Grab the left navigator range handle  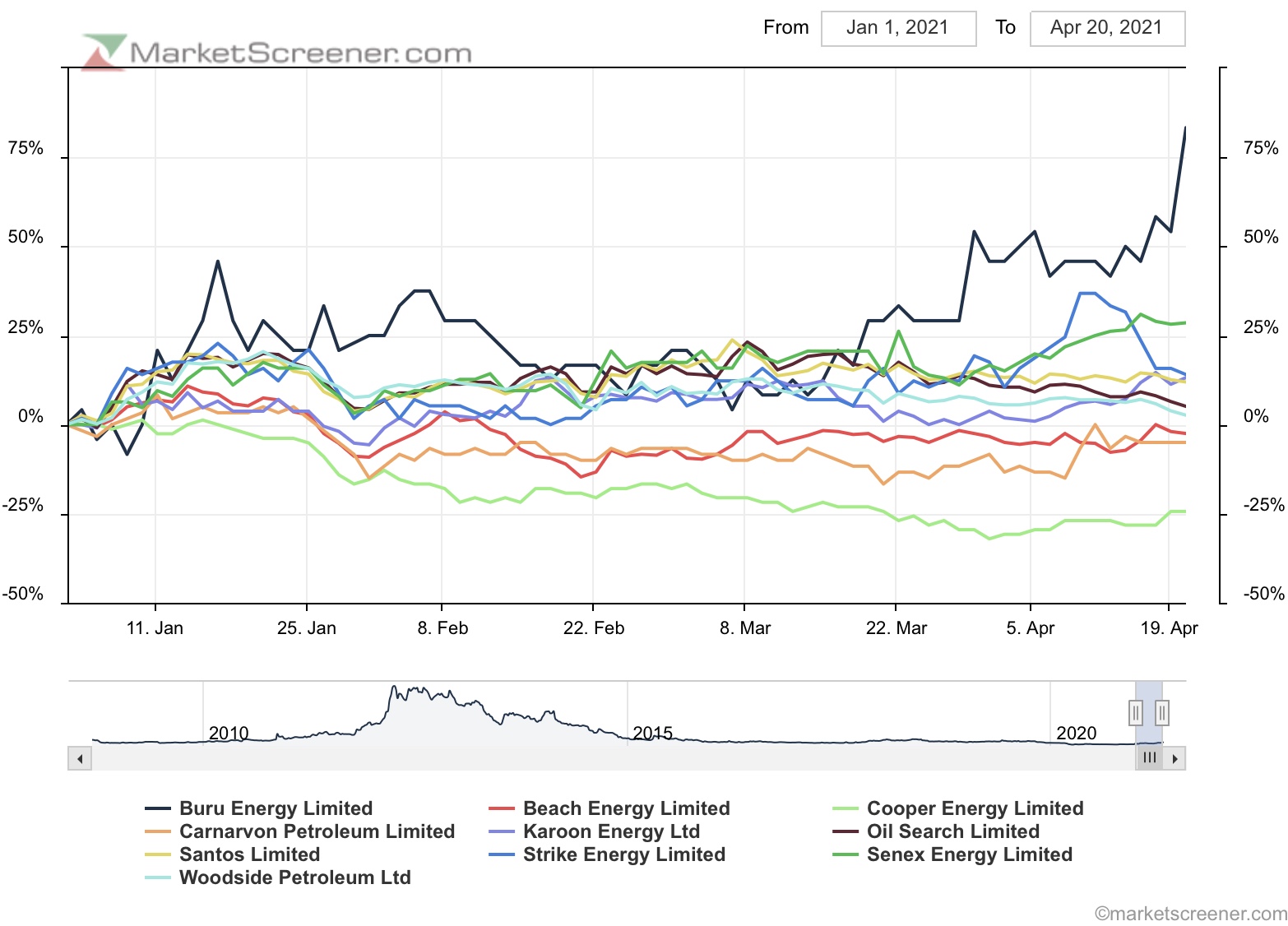[1136, 712]
